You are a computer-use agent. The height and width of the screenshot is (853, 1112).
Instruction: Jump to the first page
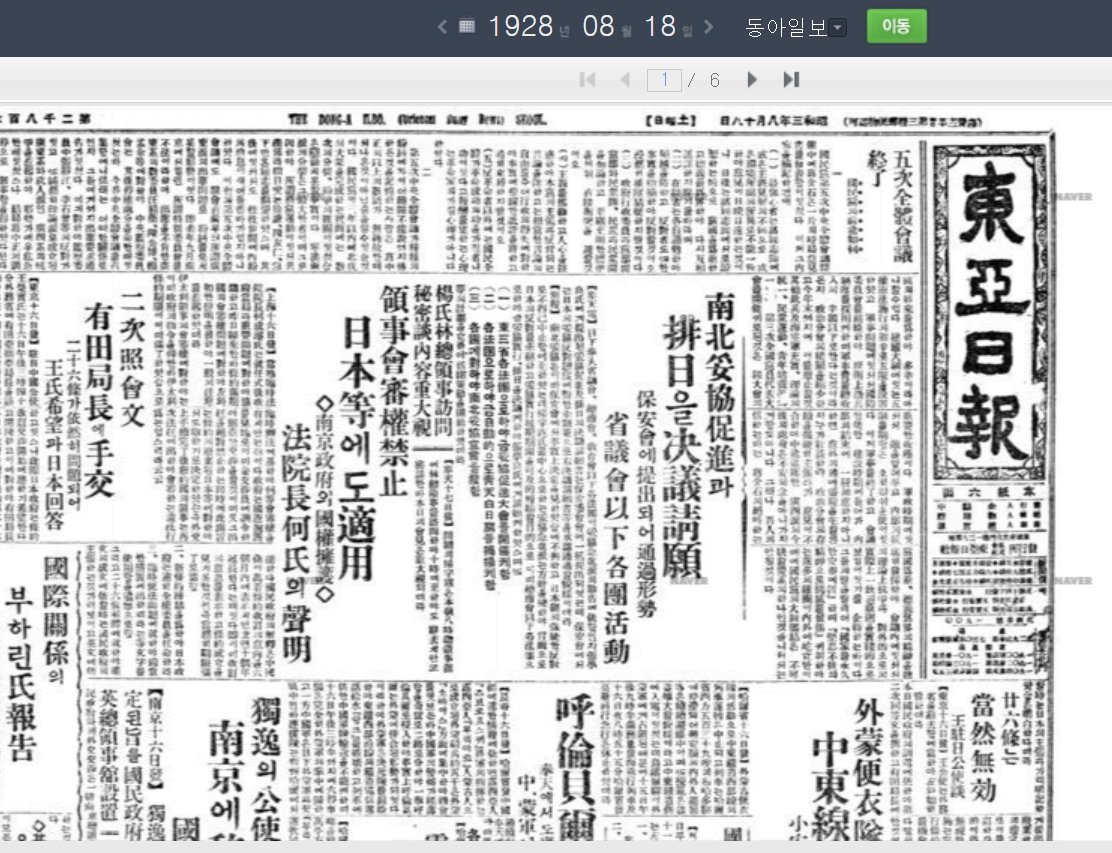pyautogui.click(x=587, y=79)
